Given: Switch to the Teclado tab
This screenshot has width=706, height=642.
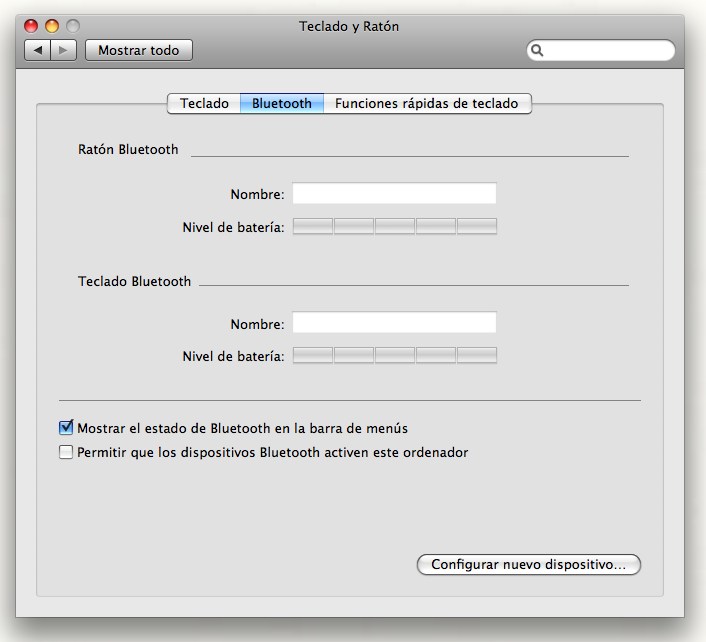Looking at the screenshot, I should click(204, 104).
